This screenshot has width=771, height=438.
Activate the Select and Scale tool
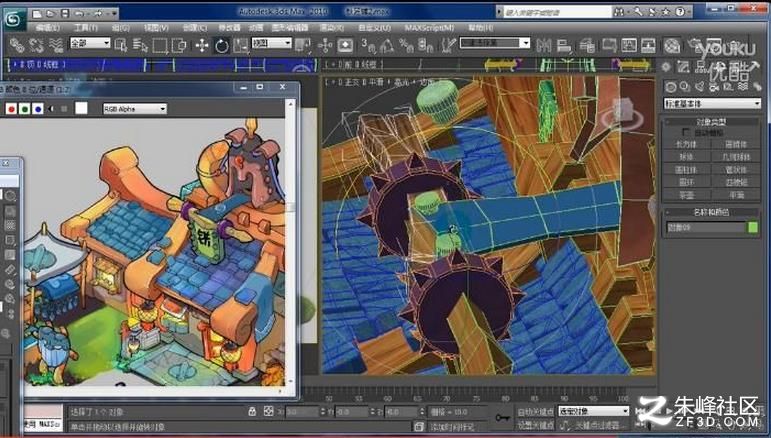point(240,46)
